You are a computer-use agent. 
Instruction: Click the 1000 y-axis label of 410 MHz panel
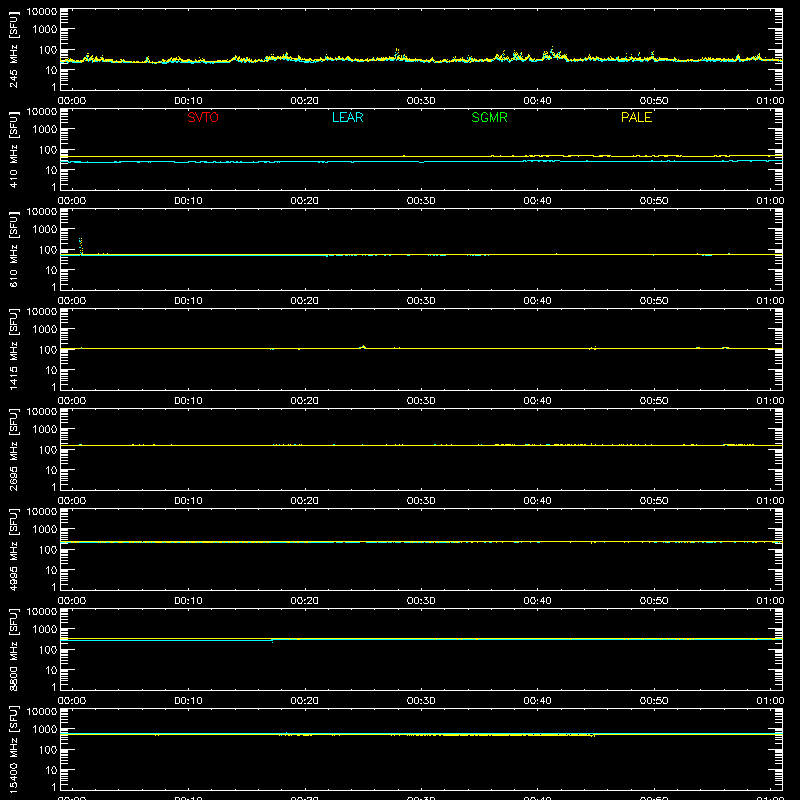click(45, 130)
